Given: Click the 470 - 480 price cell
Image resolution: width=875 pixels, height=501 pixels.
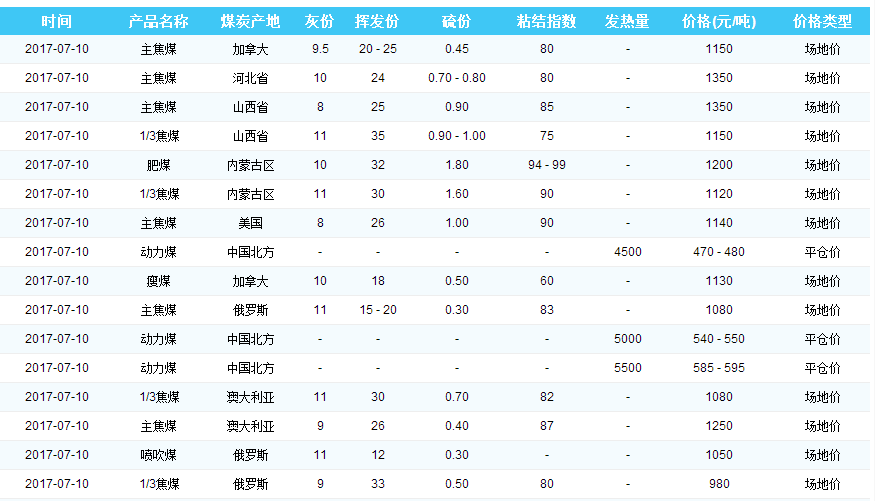Looking at the screenshot, I should [x=718, y=252].
